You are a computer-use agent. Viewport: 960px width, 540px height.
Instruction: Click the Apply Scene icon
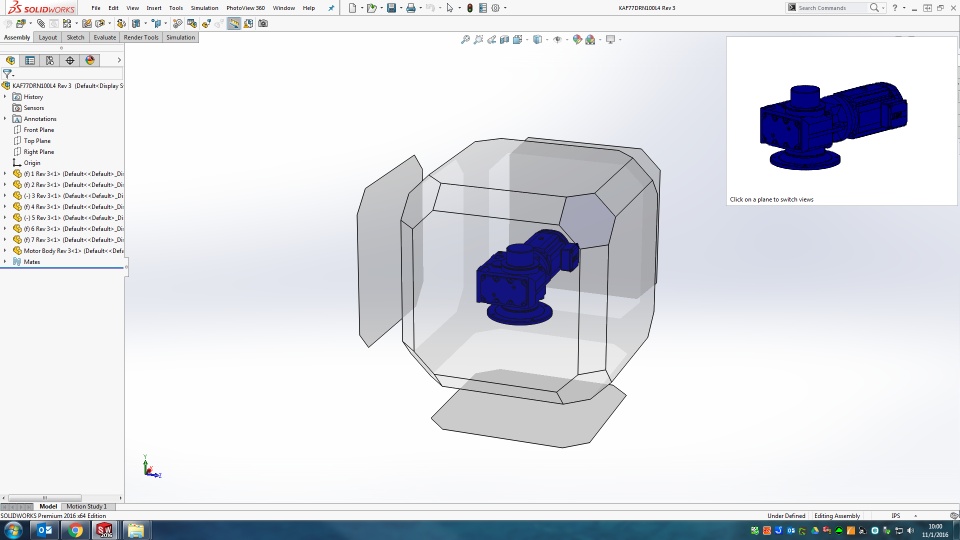click(x=590, y=39)
